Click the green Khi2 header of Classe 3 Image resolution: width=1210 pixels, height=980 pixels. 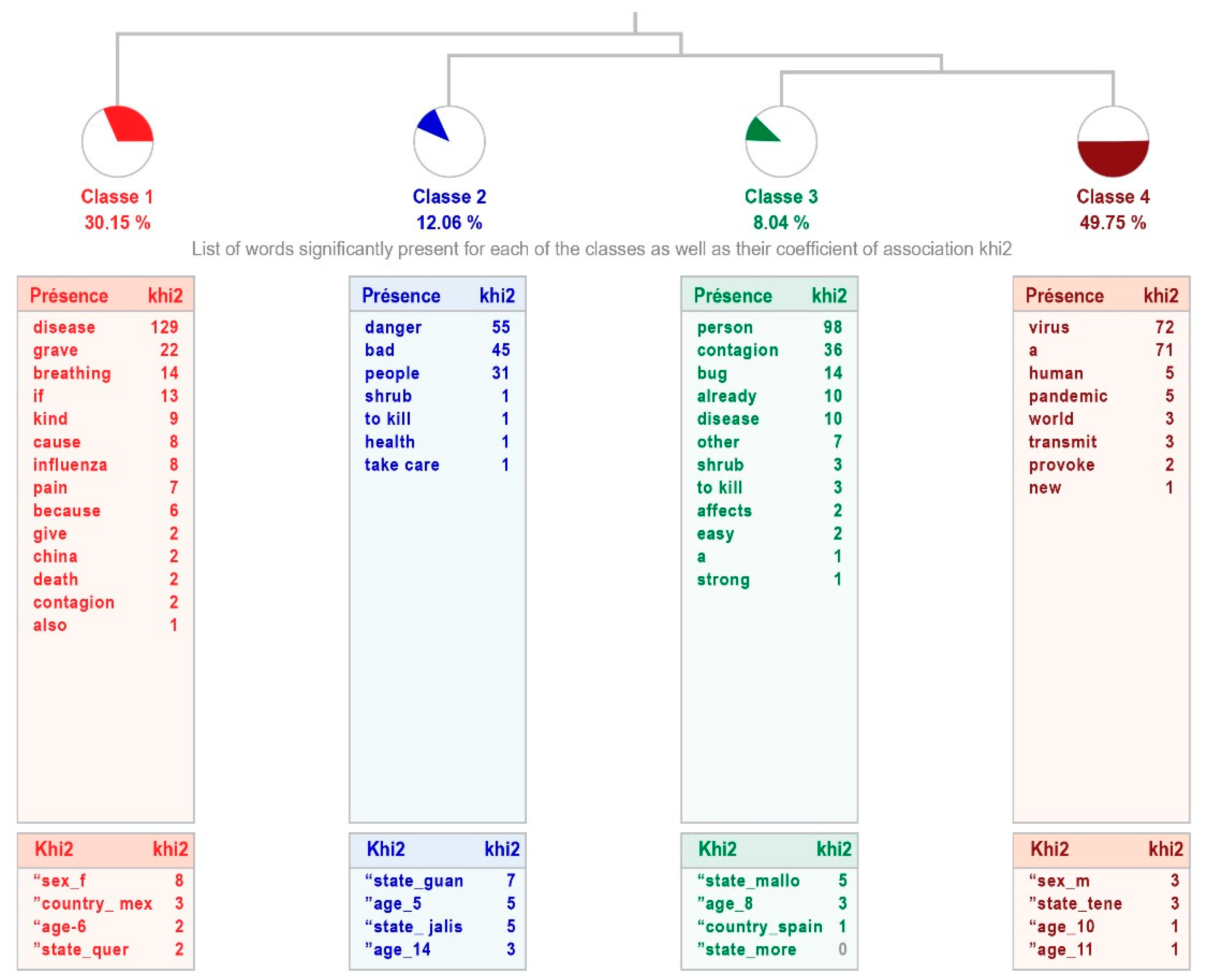pos(717,849)
